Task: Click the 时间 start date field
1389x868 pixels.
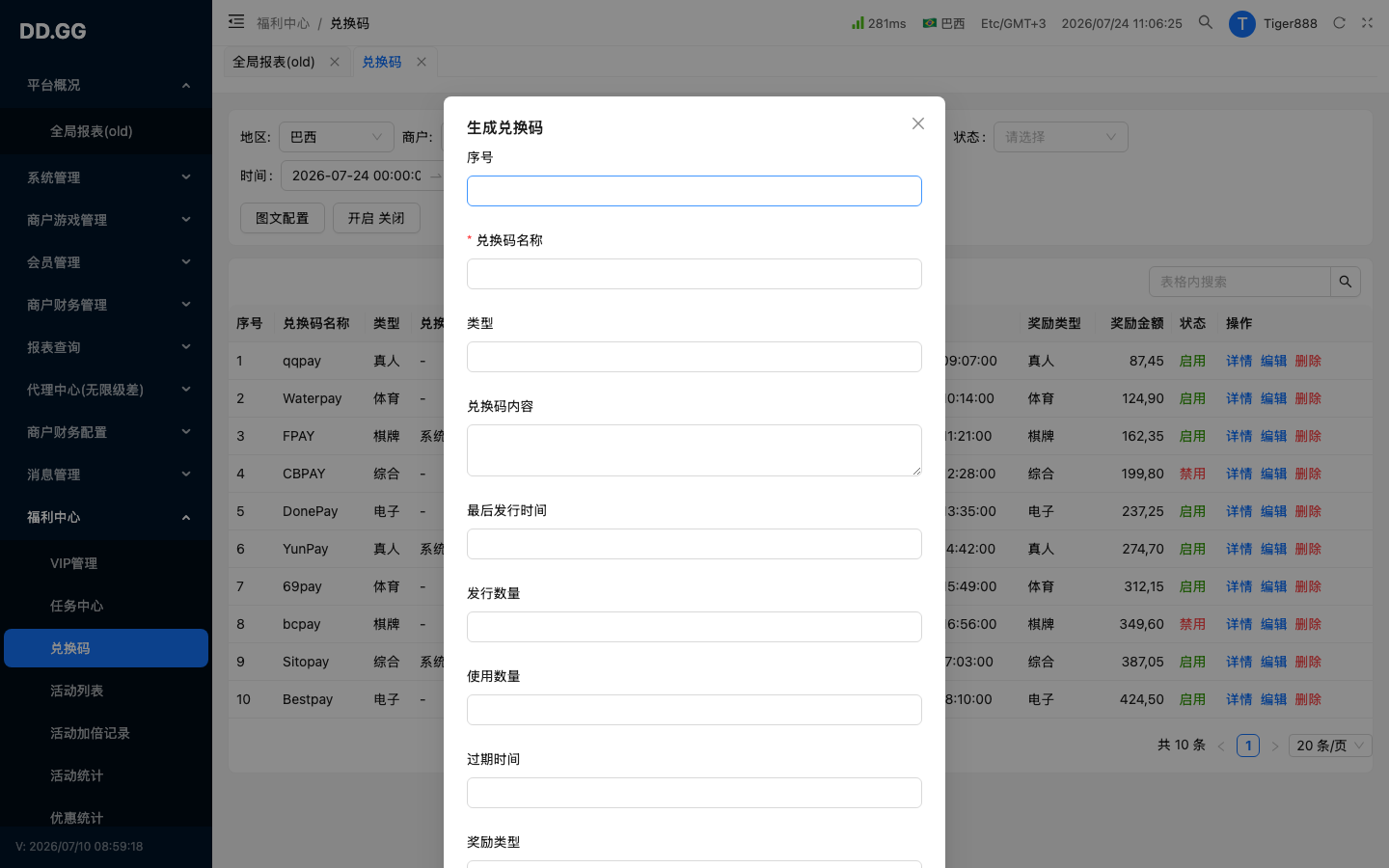Action: click(357, 176)
